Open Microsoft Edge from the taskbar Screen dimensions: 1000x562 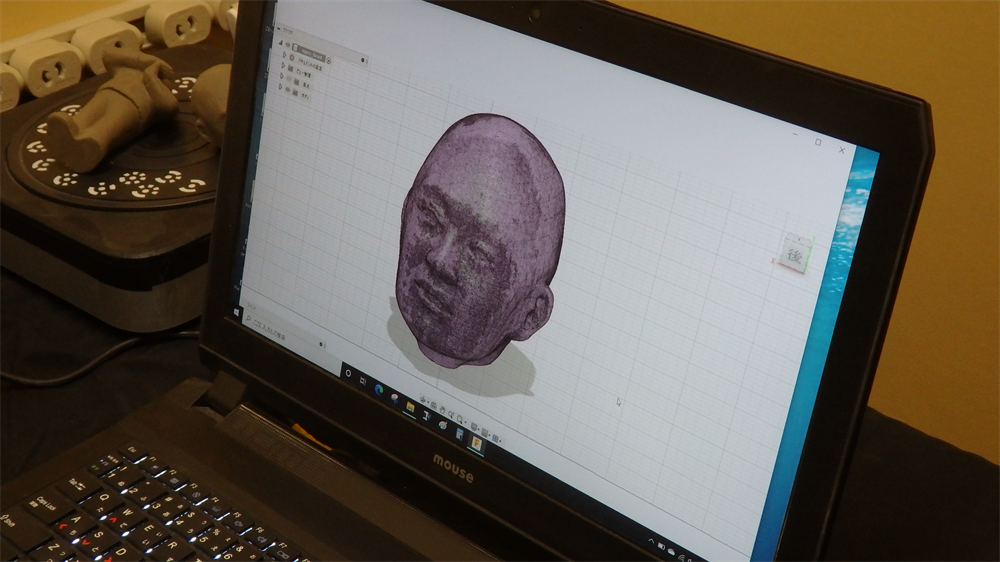pos(379,388)
